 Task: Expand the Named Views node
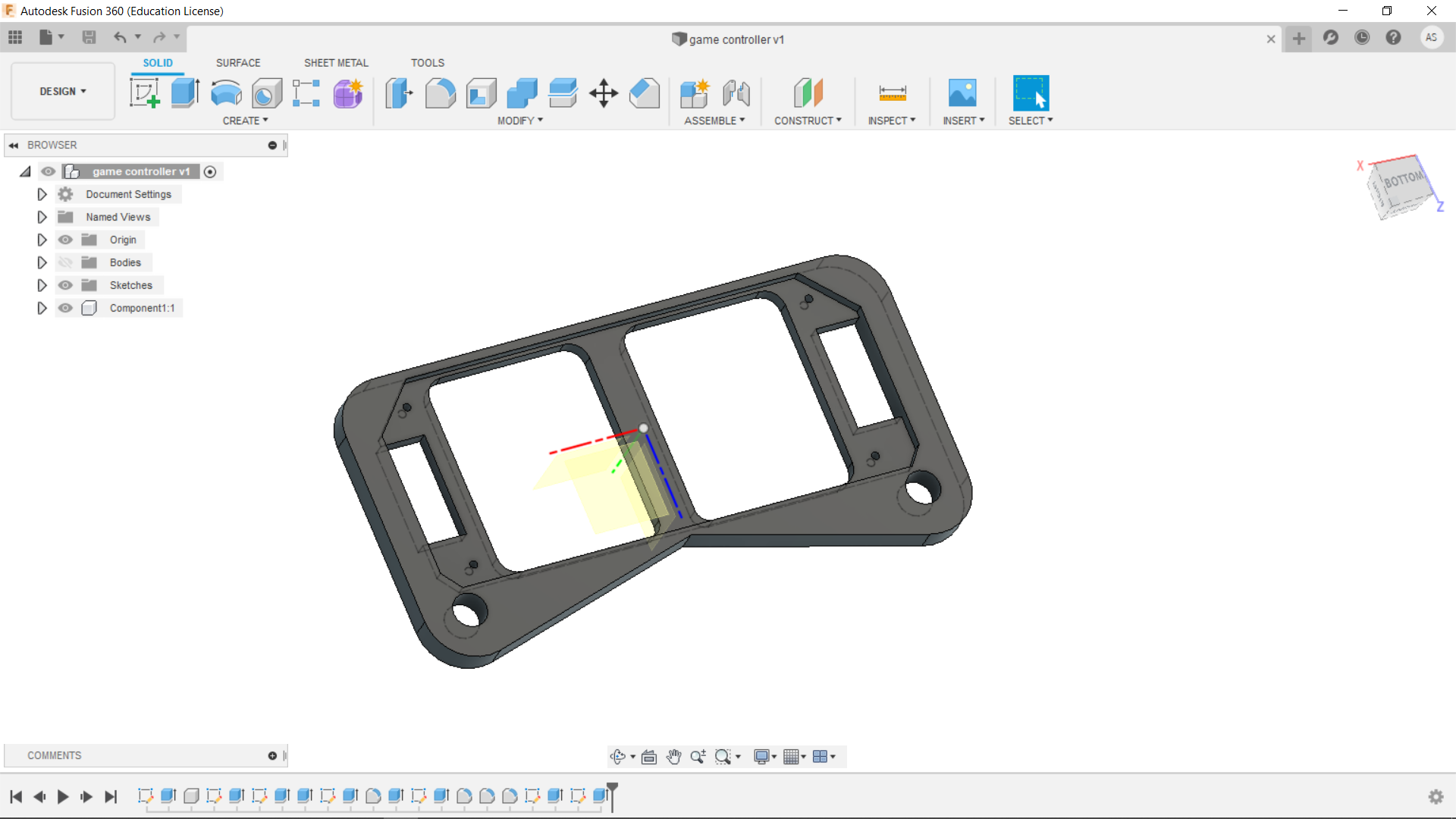[x=42, y=217]
